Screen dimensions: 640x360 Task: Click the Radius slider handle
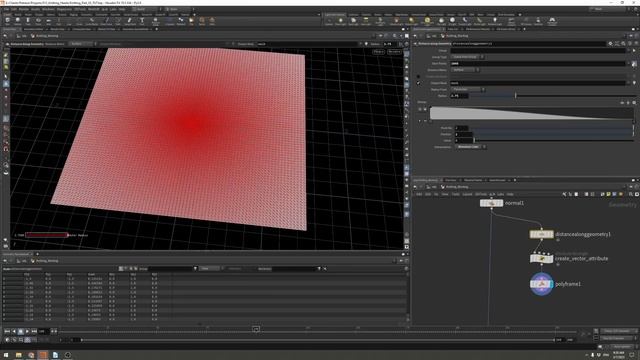(516, 96)
